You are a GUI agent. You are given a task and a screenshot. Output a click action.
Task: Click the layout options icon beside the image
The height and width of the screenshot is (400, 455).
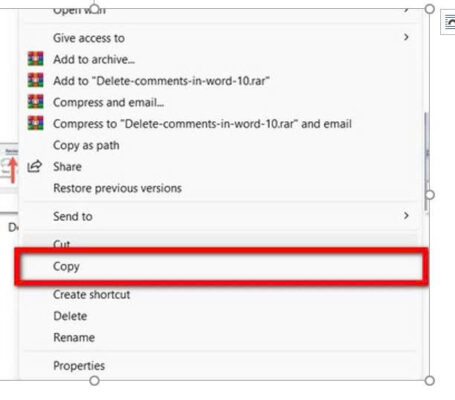click(448, 23)
